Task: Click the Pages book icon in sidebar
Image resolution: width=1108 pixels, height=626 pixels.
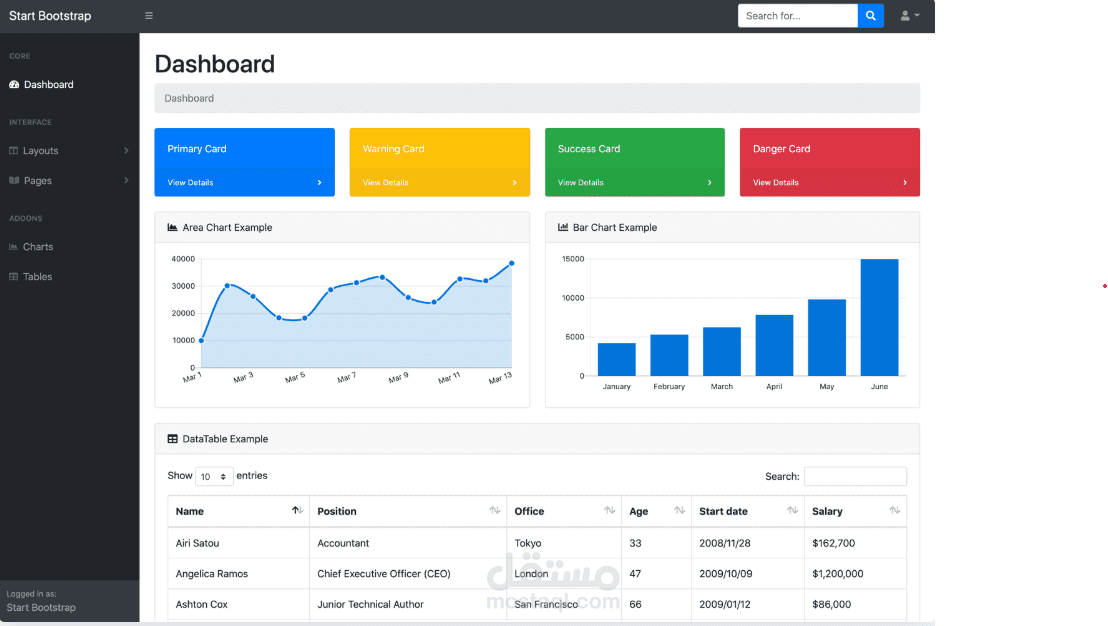Action: (x=13, y=180)
